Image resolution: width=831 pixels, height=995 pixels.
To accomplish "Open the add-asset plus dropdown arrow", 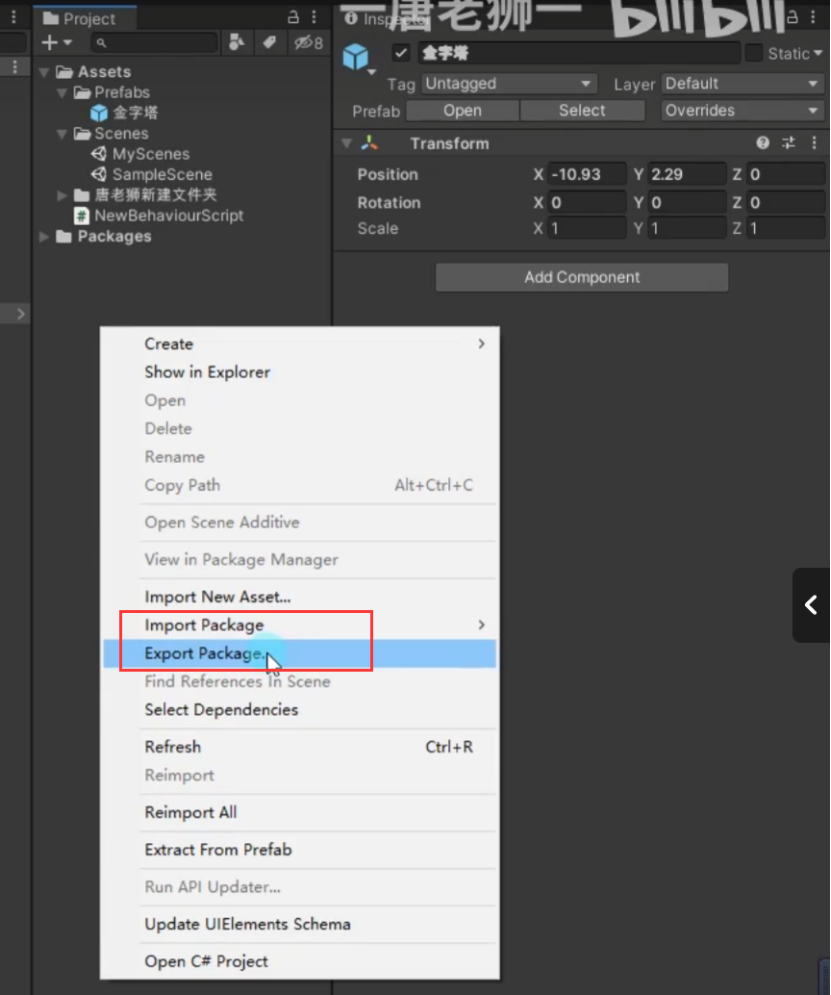I will click(68, 43).
